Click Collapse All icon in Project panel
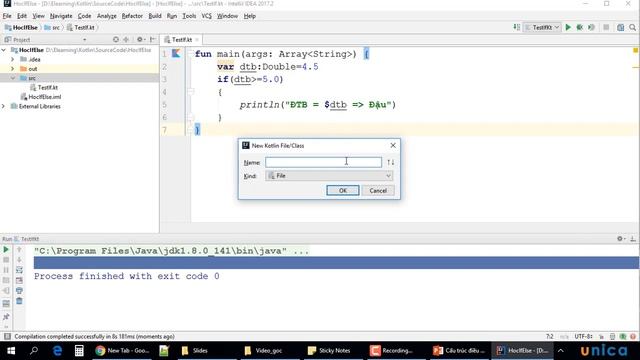Screen dimensions: 640x360 point(126,40)
